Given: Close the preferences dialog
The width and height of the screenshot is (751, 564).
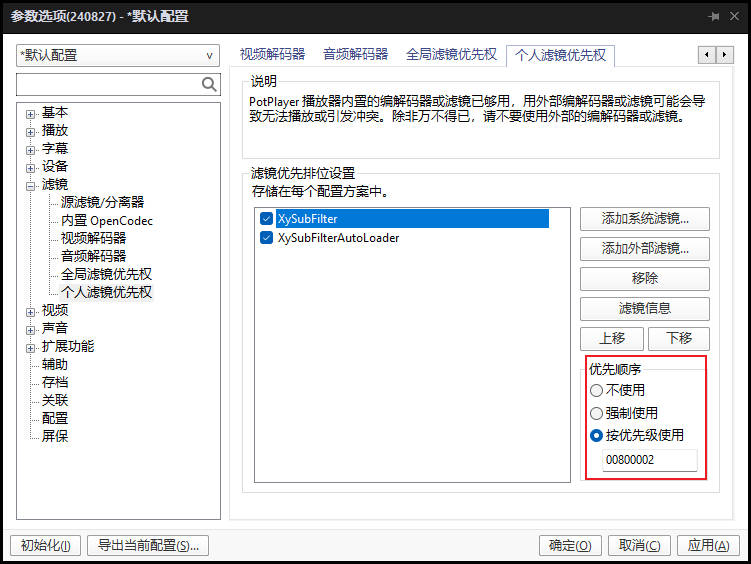Looking at the screenshot, I should 734,16.
